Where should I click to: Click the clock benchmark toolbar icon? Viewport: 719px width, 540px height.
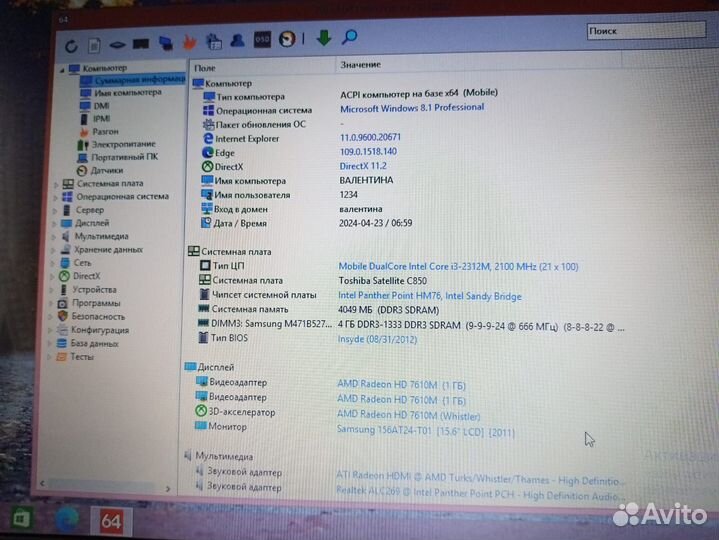[x=288, y=39]
